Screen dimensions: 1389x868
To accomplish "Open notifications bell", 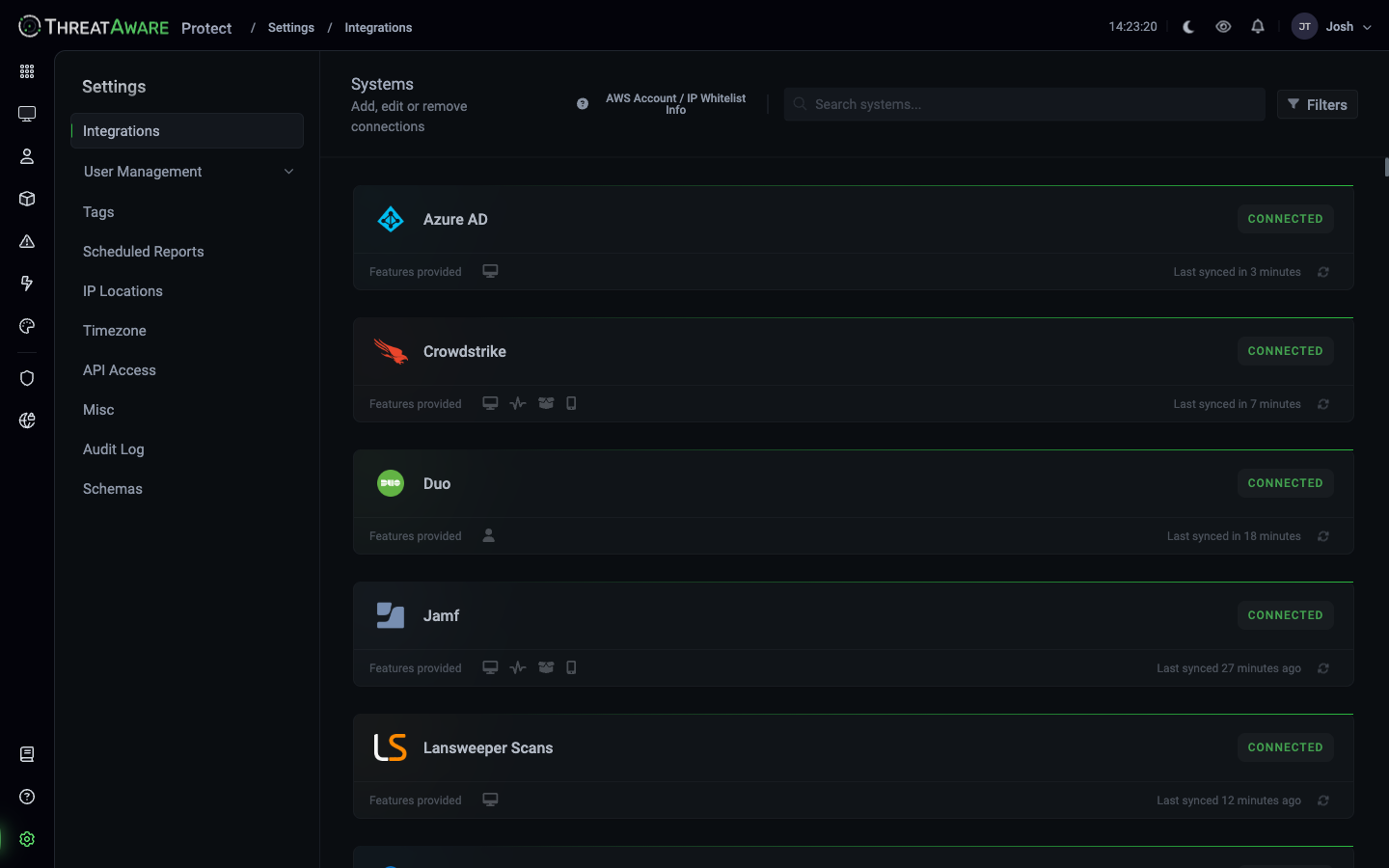I will [1258, 27].
